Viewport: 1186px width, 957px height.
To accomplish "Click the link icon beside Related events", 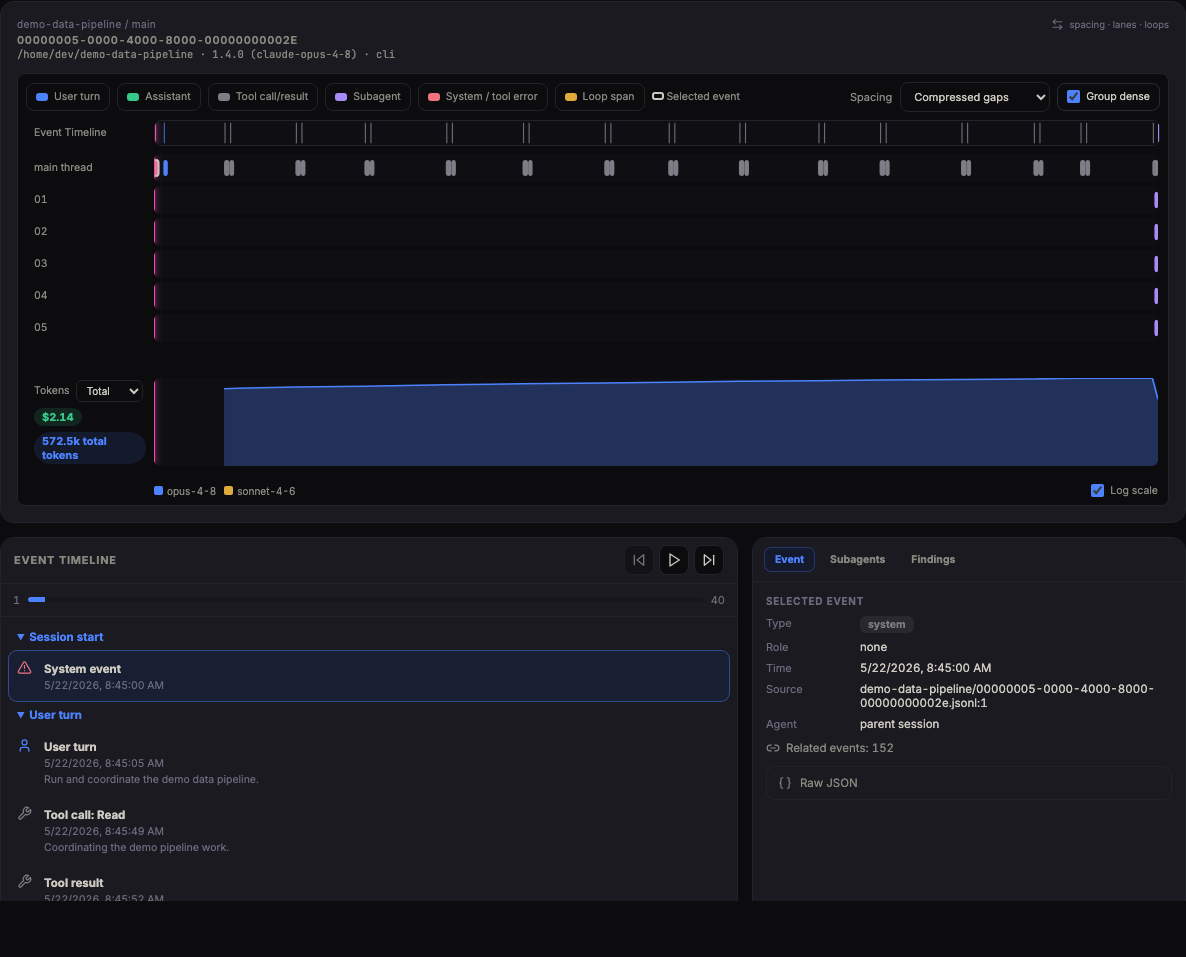I will click(x=773, y=748).
